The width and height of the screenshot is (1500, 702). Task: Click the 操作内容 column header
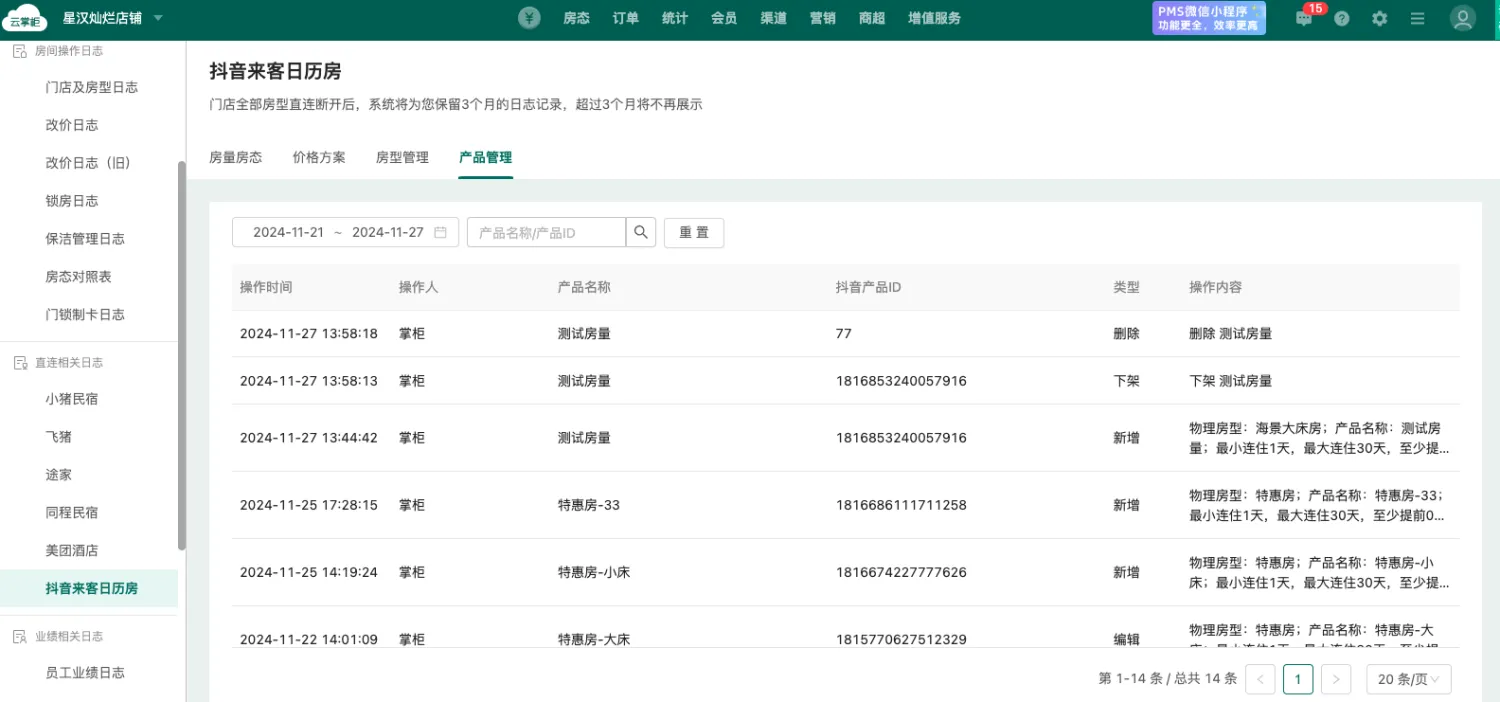[1215, 287]
